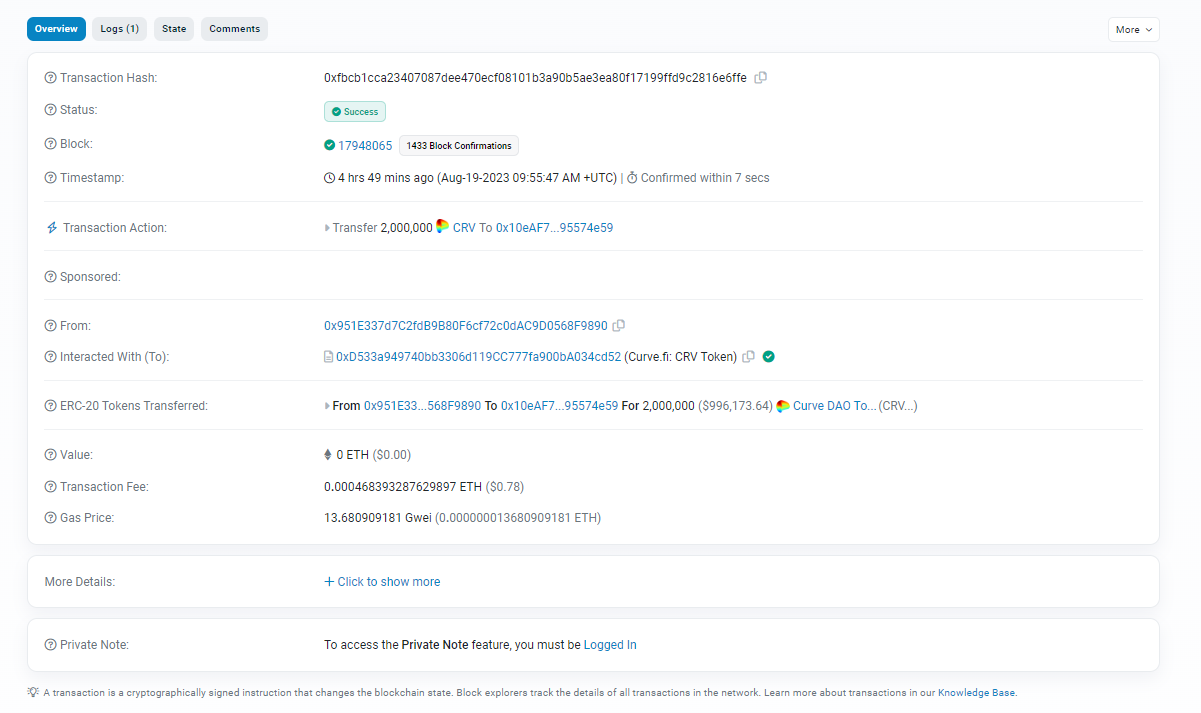1201x713 pixels.
Task: Click the Curve DAO token logo icon
Action: [x=783, y=406]
